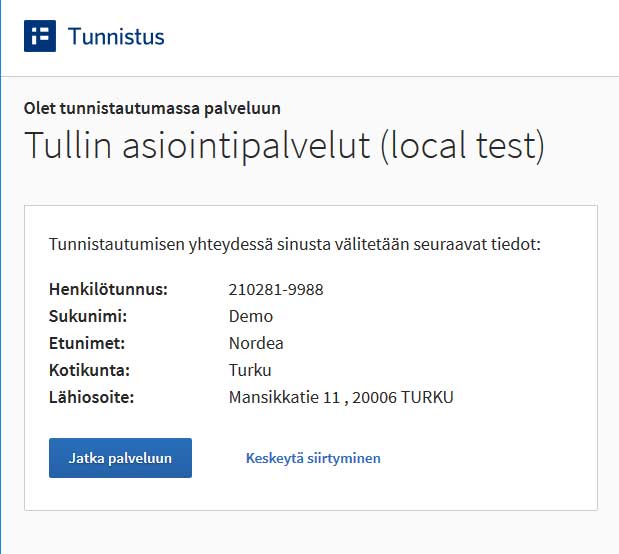Click the white header bar beside Tunnistus
This screenshot has width=619, height=554.
coord(391,38)
